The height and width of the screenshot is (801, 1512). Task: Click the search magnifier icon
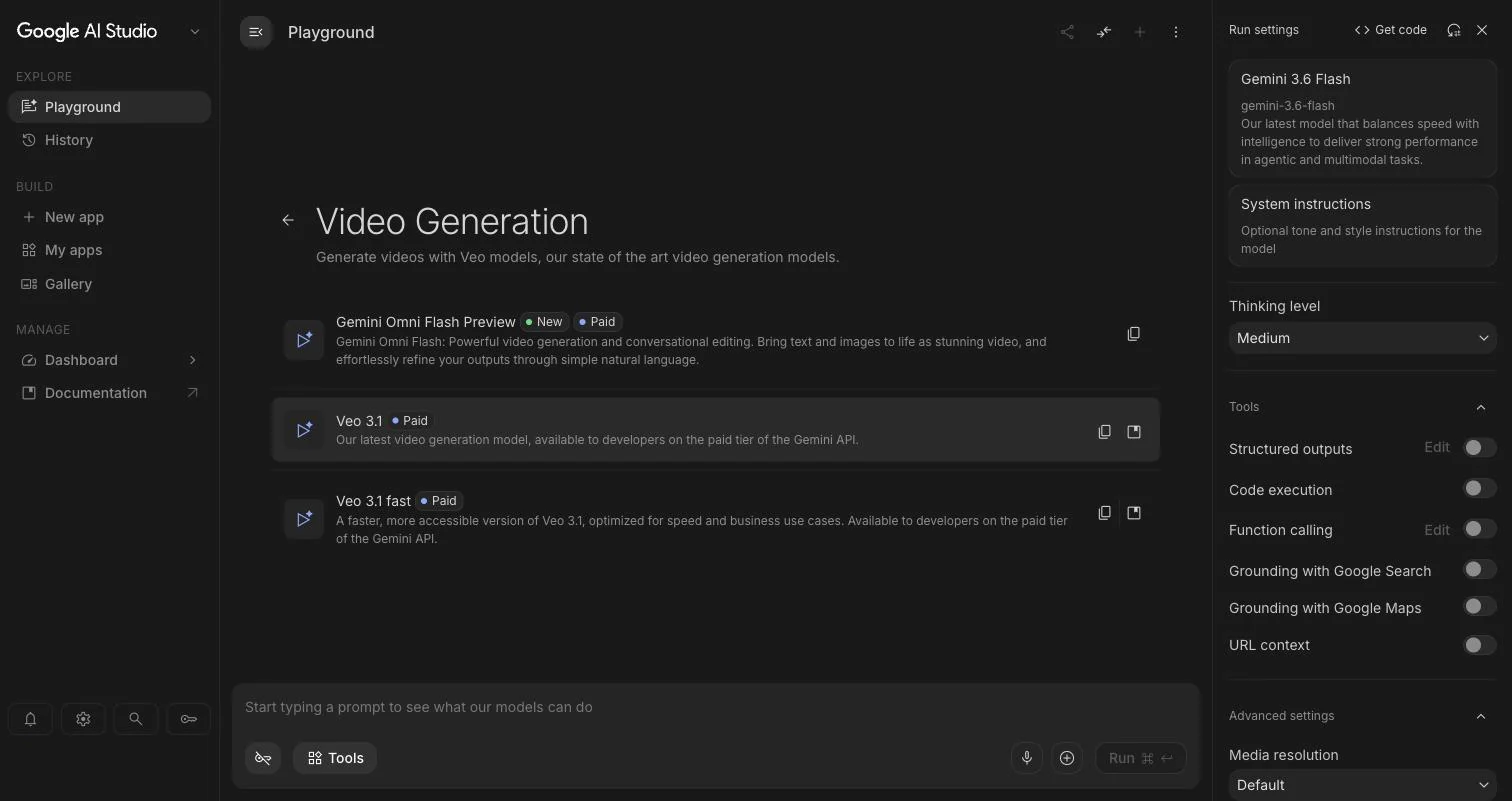pos(135,719)
